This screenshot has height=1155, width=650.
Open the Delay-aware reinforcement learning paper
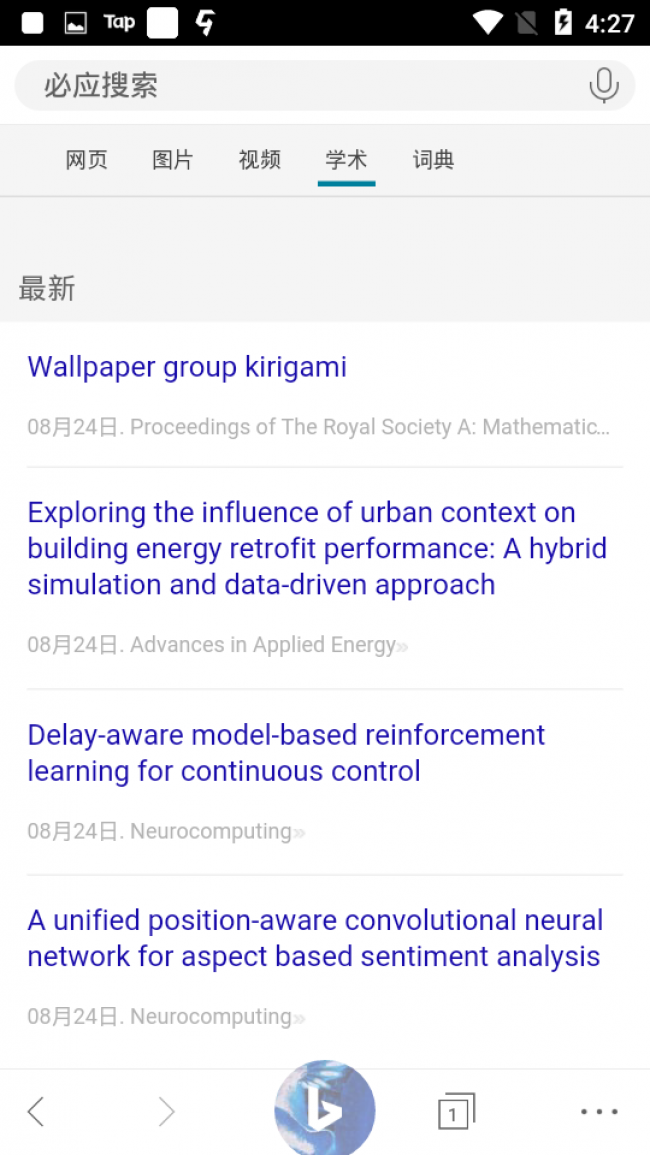pos(286,753)
